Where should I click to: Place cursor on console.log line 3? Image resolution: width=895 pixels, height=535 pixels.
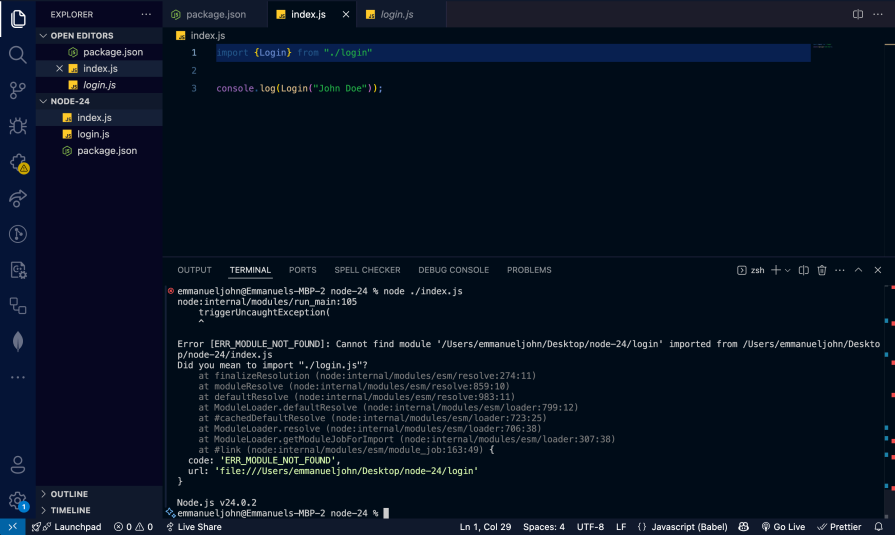(299, 89)
